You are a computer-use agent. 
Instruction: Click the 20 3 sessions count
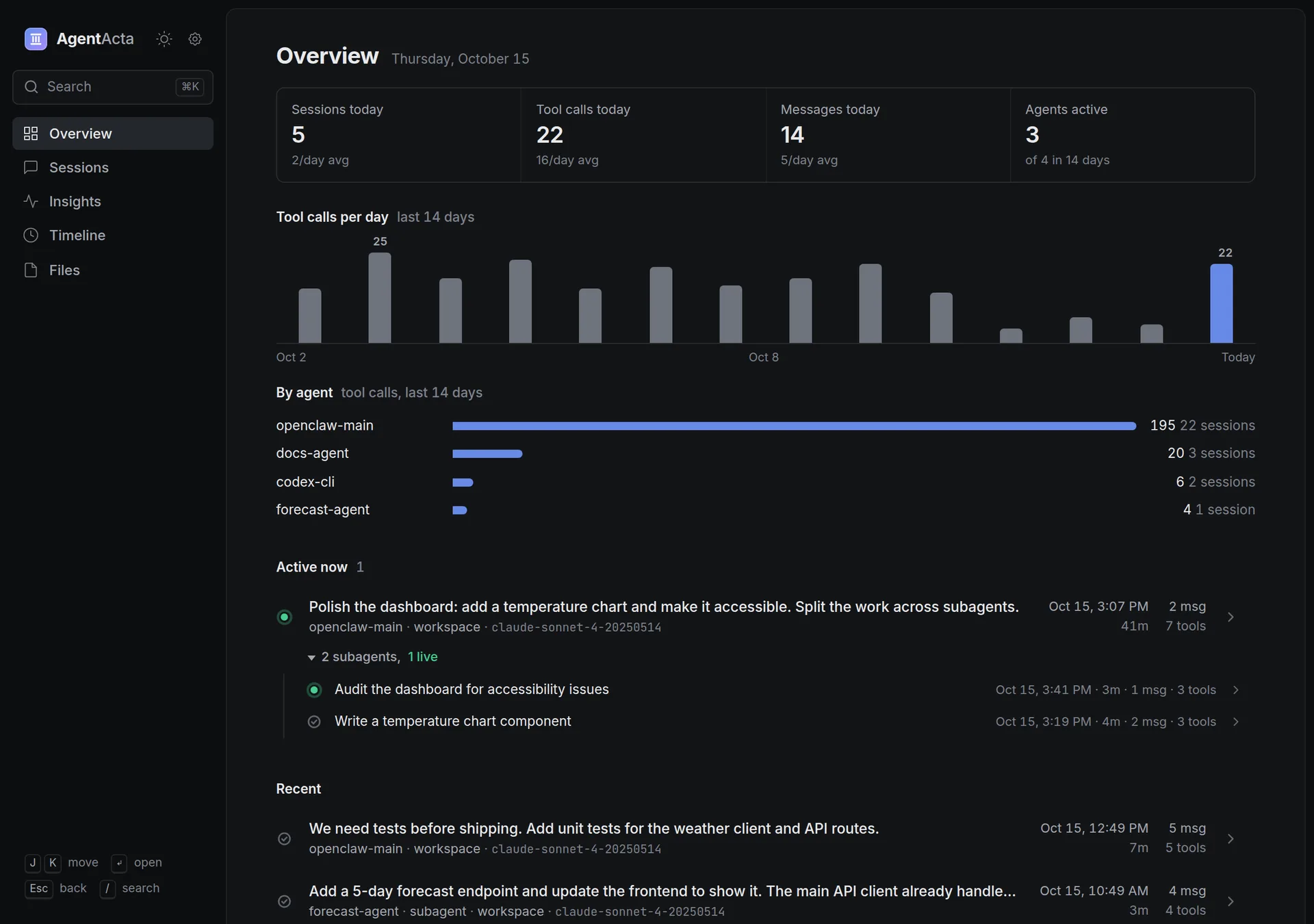coord(1211,453)
